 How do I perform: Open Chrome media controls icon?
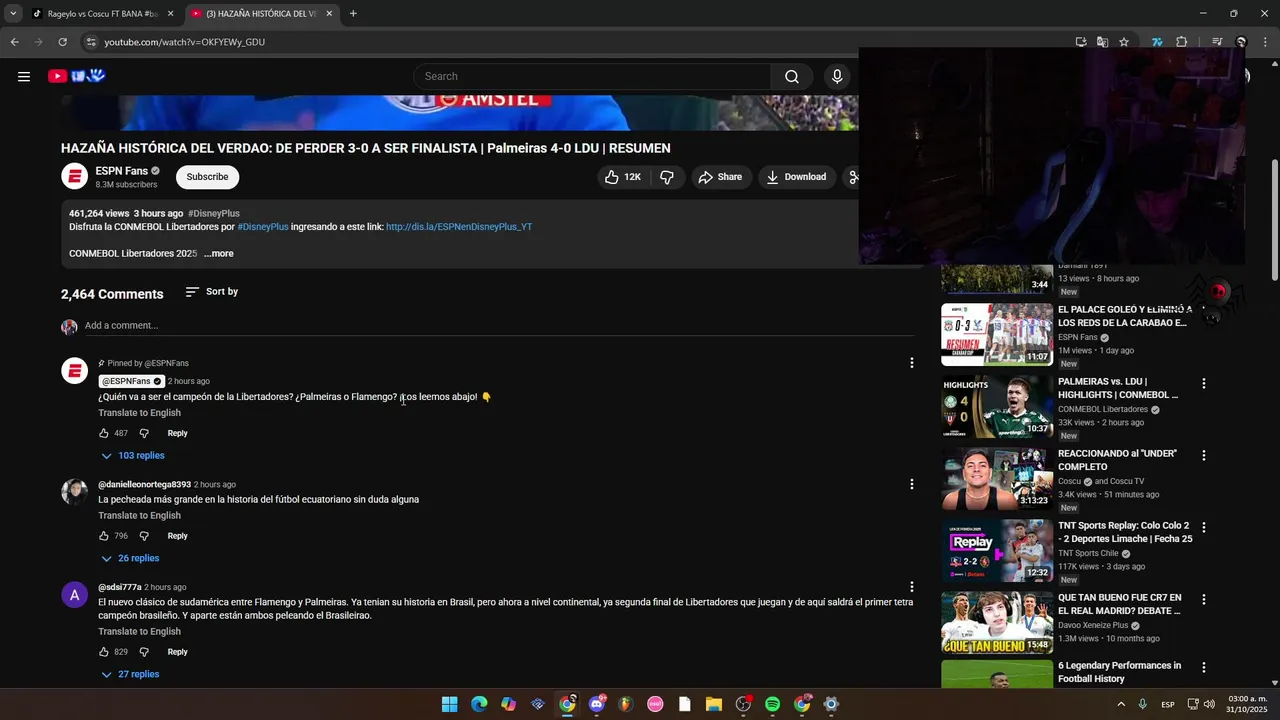click(x=1217, y=42)
